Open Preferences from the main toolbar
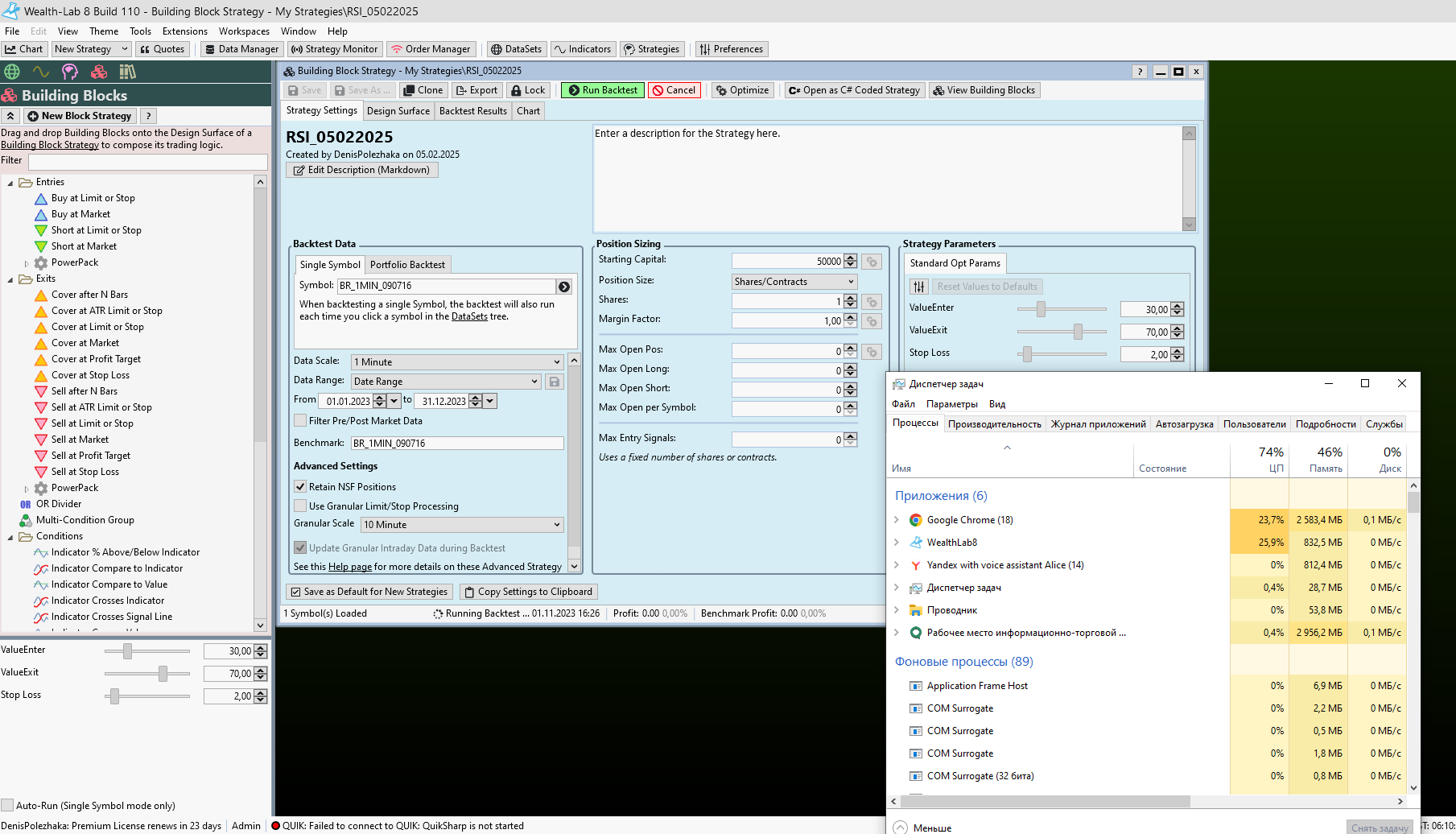This screenshot has height=834, width=1456. pyautogui.click(x=732, y=49)
